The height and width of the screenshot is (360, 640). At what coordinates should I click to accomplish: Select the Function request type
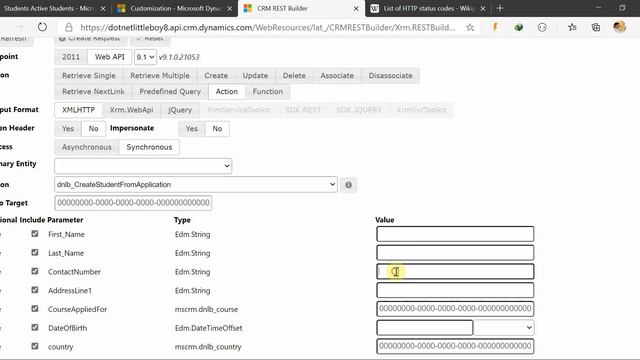point(267,91)
